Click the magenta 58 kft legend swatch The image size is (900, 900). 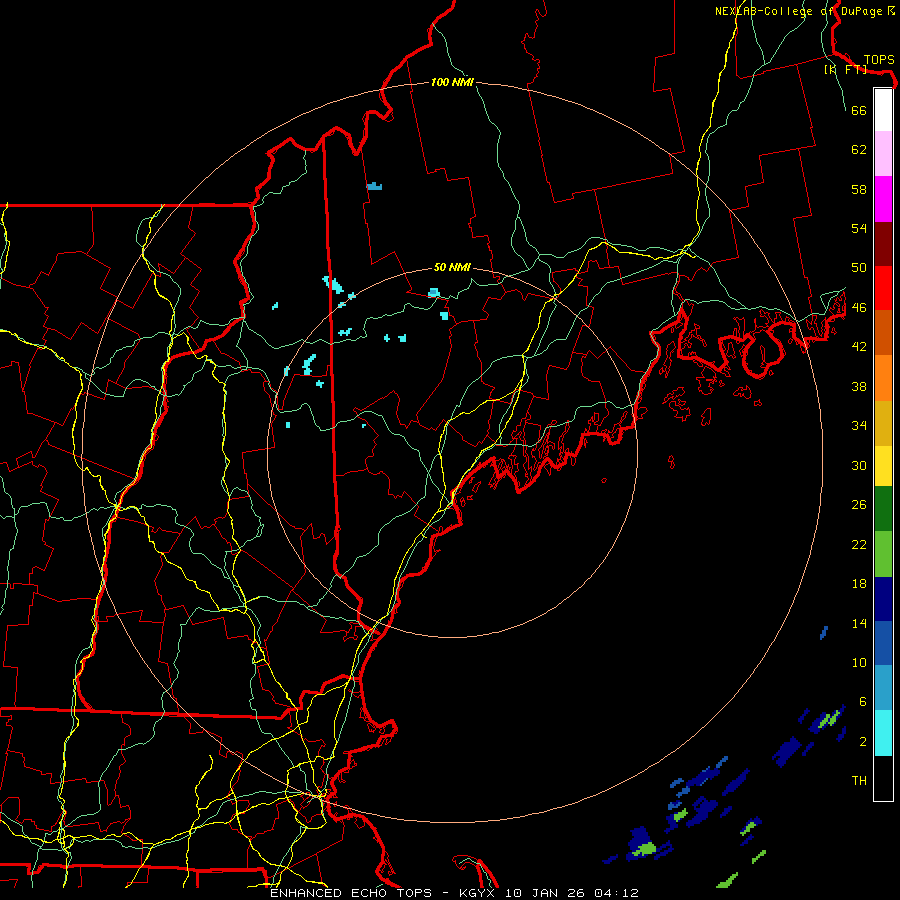click(883, 199)
